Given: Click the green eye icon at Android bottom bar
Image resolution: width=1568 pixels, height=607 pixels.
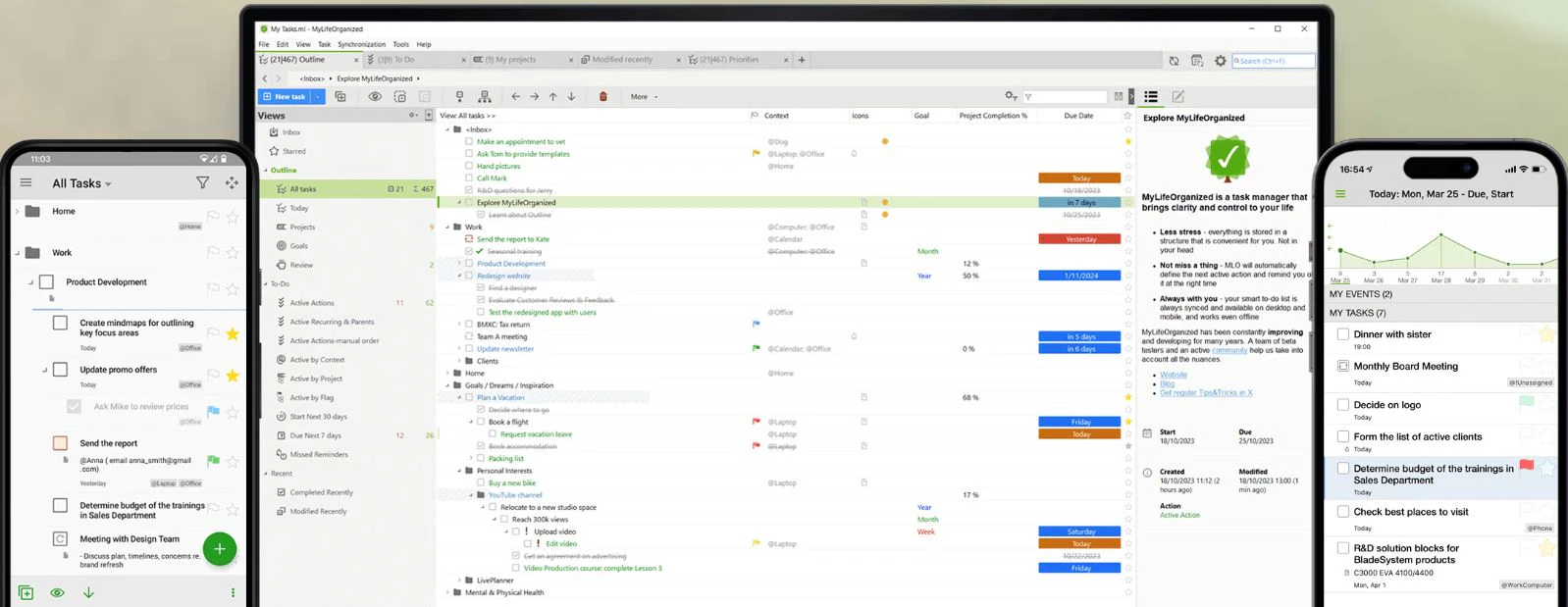Looking at the screenshot, I should pyautogui.click(x=57, y=592).
